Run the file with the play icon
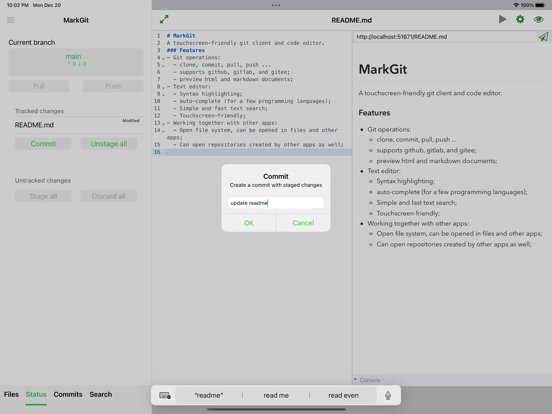552x414 pixels. [x=502, y=19]
